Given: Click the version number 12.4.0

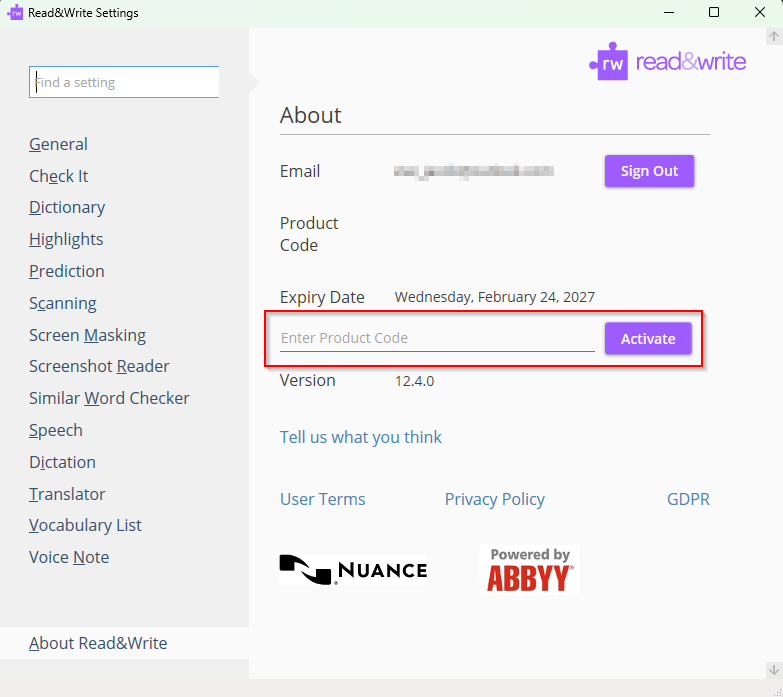Looking at the screenshot, I should click(414, 381).
